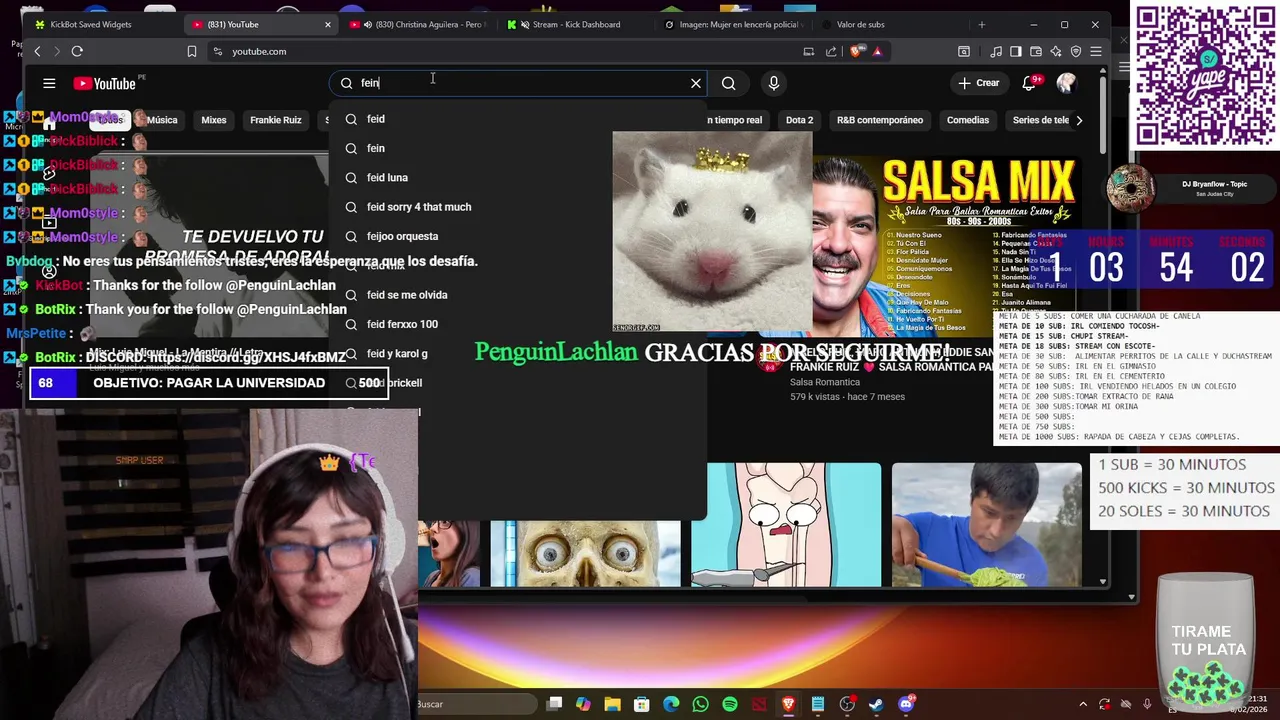Select the 'feijoo orquesta' suggestion
1280x720 pixels.
click(x=518, y=236)
